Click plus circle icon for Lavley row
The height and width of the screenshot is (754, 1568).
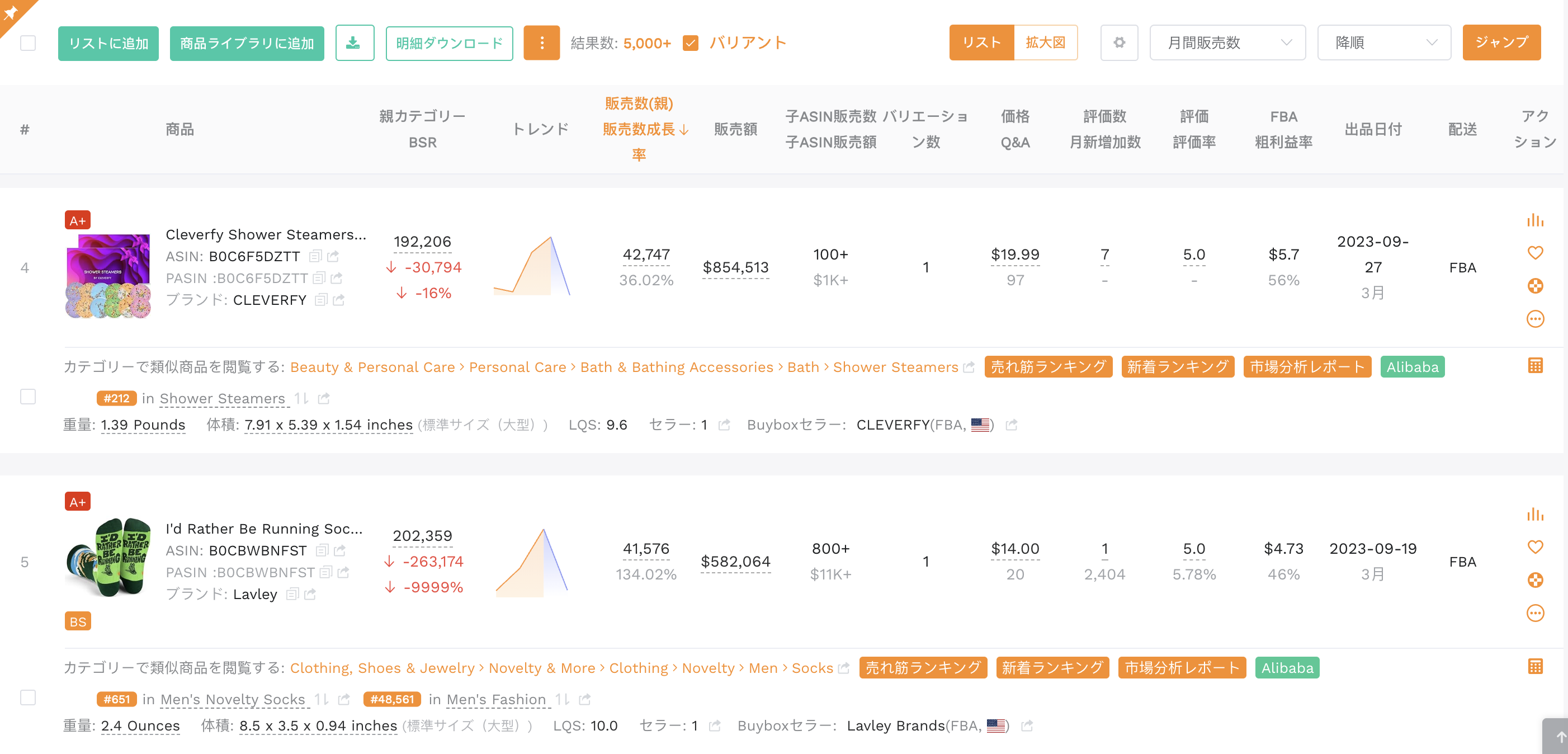(1535, 580)
